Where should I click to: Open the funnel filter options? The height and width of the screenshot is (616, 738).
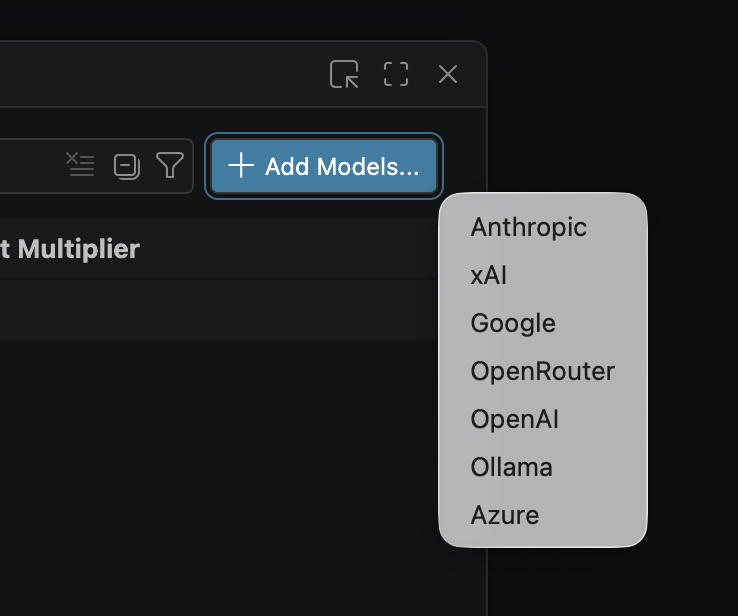pos(170,165)
